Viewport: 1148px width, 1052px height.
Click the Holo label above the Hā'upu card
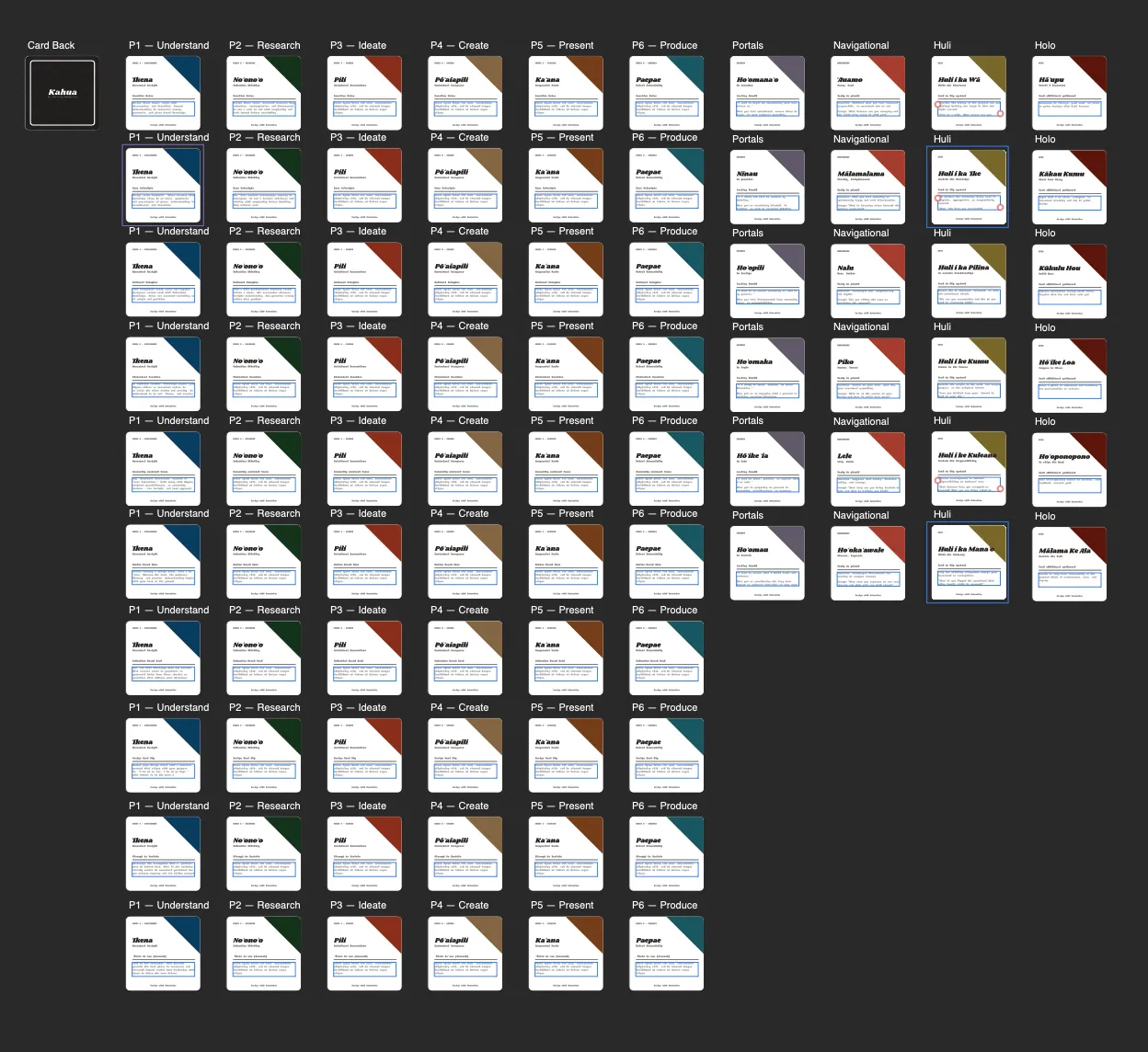click(x=1045, y=45)
